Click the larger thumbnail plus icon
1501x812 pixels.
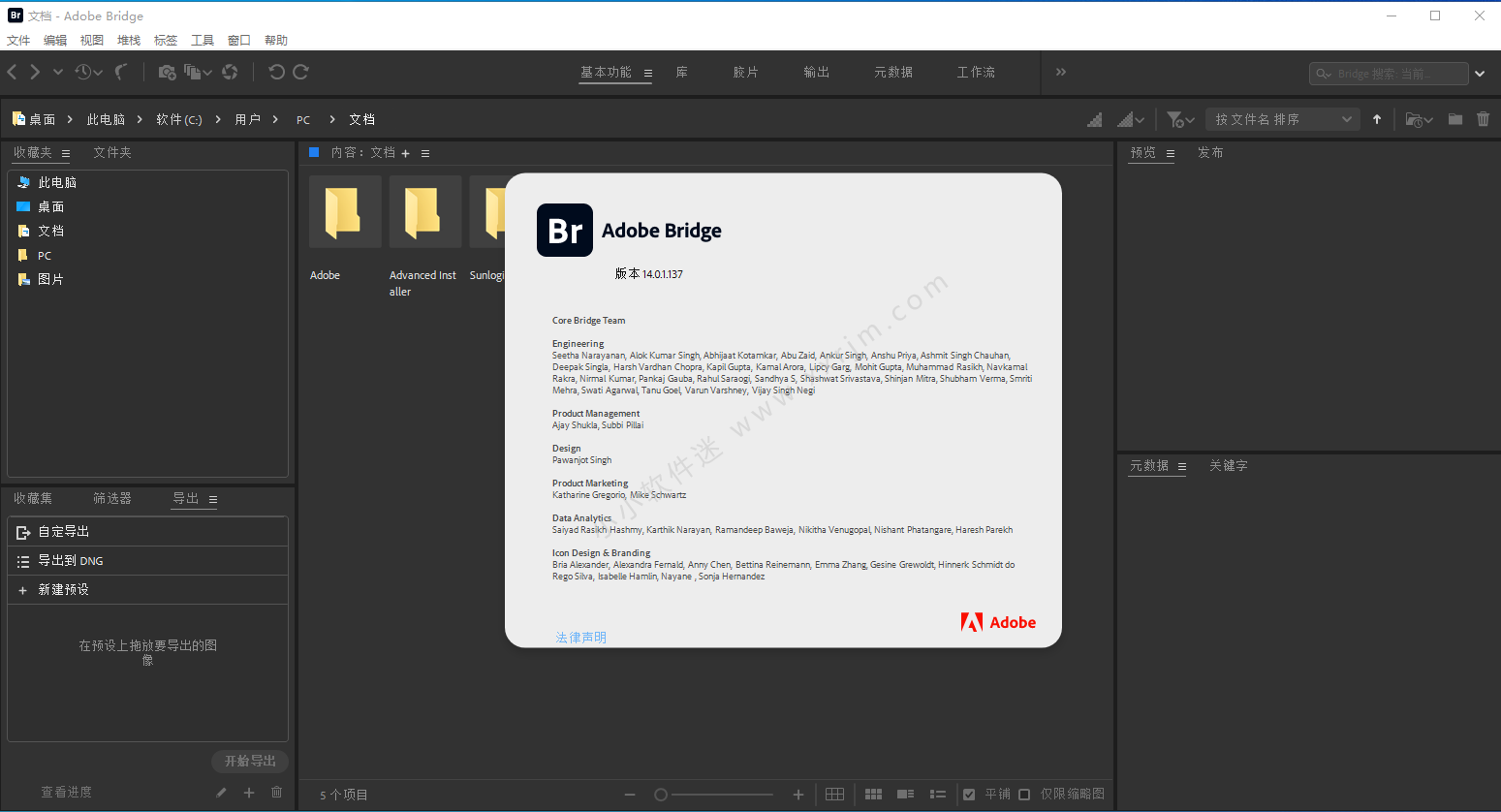coord(798,795)
